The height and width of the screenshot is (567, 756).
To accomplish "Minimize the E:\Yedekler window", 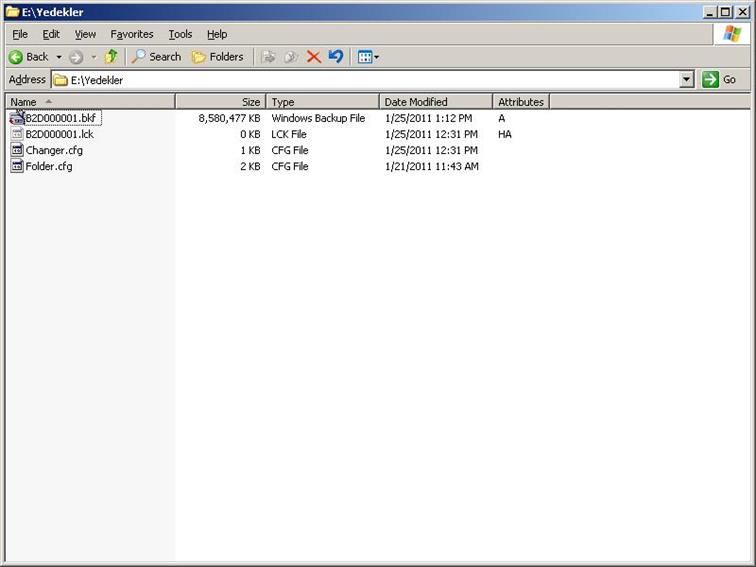I will (709, 12).
